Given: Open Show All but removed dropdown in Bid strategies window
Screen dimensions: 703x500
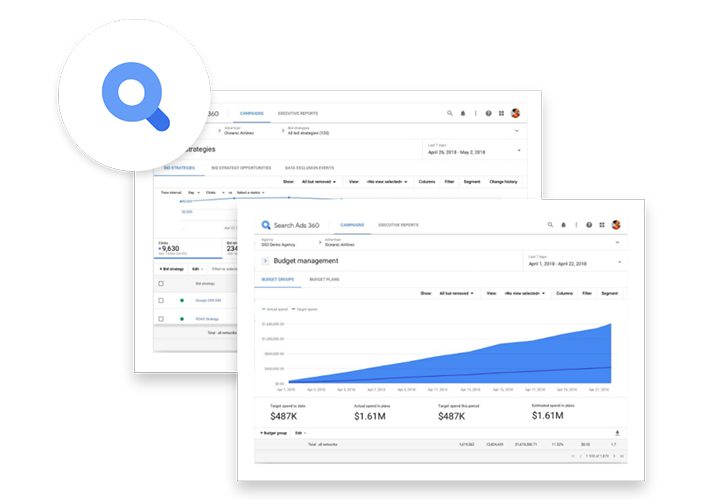Looking at the screenshot, I should (x=319, y=182).
